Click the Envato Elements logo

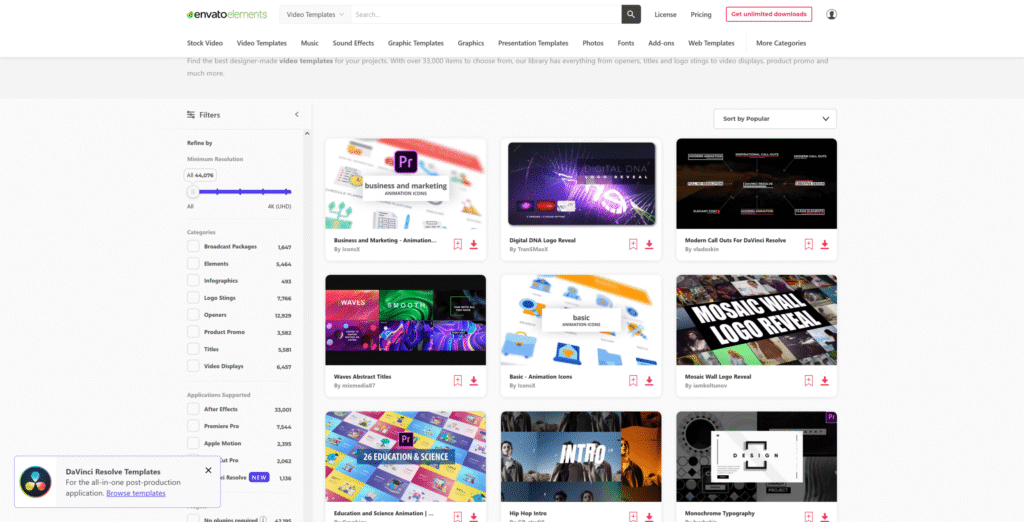tap(227, 14)
